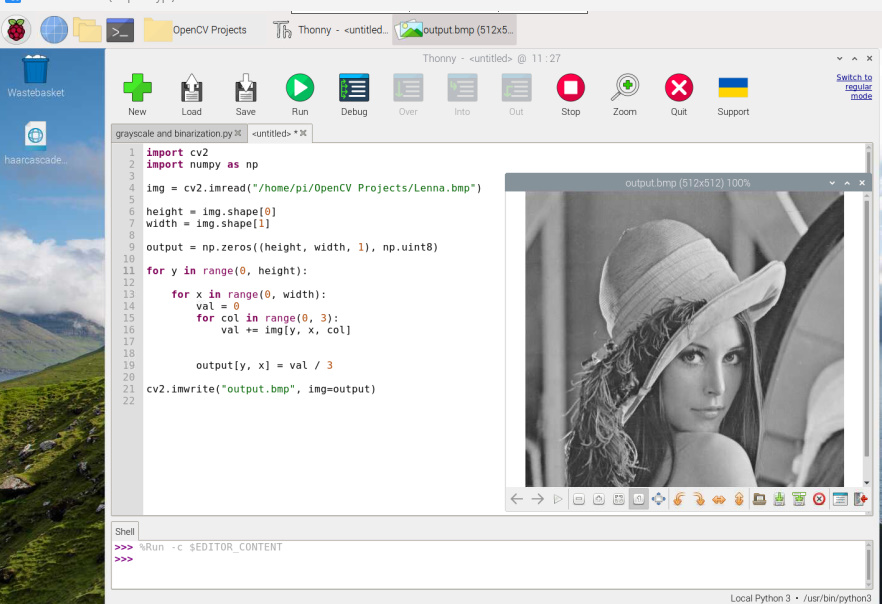Click Switch to regular mode link
Screen dimensions: 882x604
[854, 87]
